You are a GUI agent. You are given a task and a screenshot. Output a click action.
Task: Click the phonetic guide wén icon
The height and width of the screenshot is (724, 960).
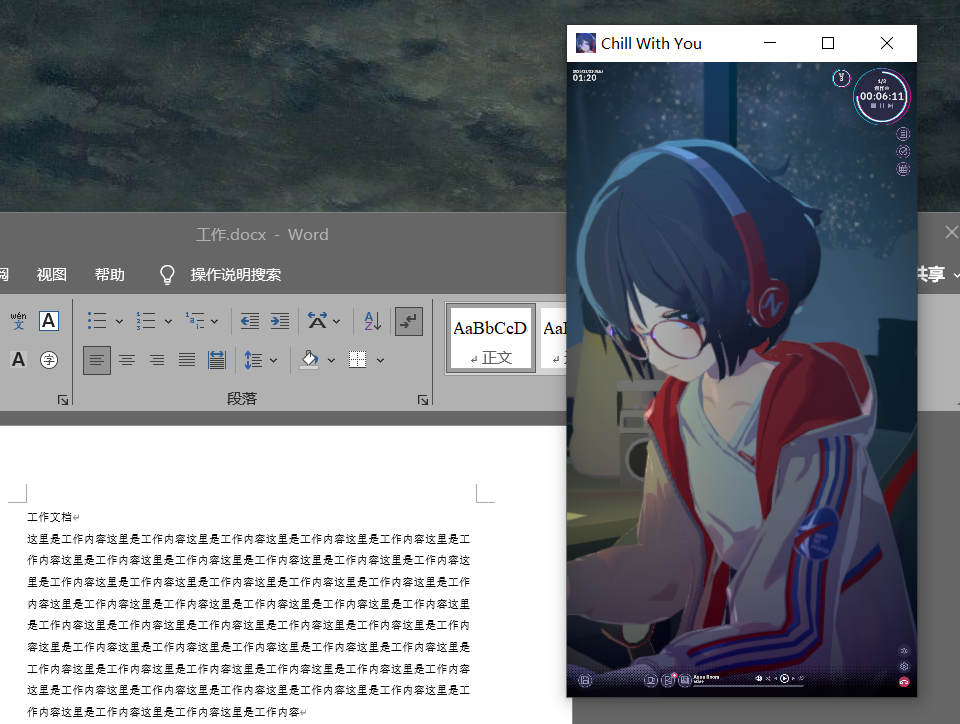point(18,321)
